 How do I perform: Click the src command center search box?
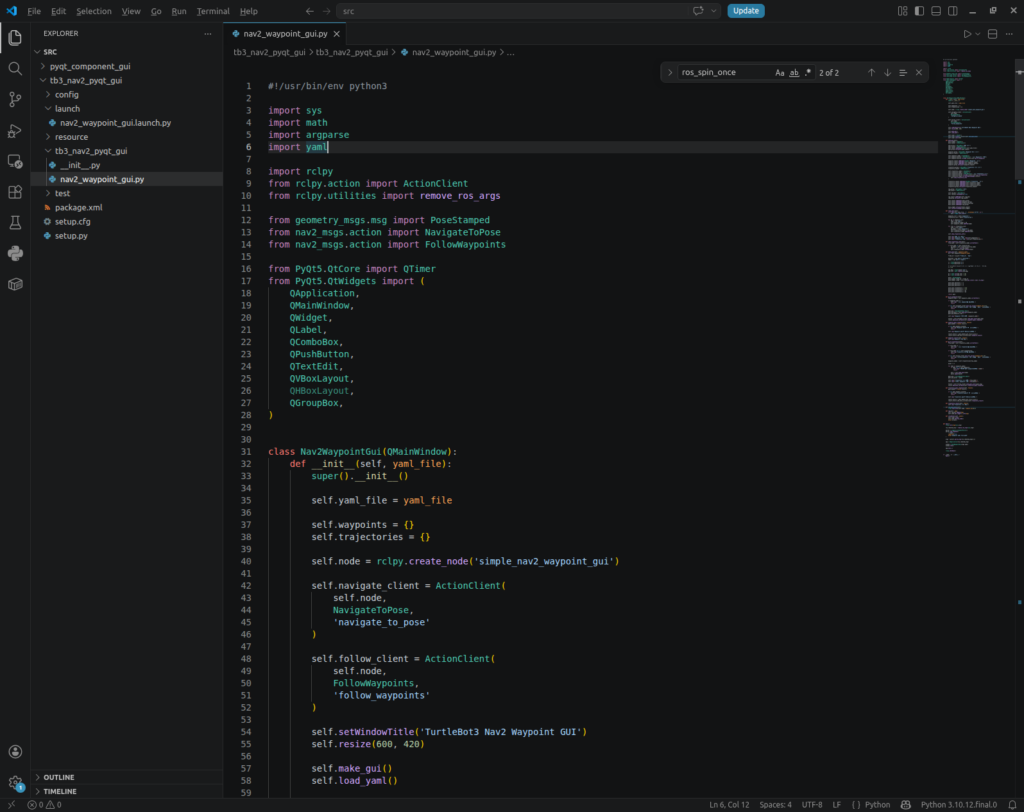(513, 11)
